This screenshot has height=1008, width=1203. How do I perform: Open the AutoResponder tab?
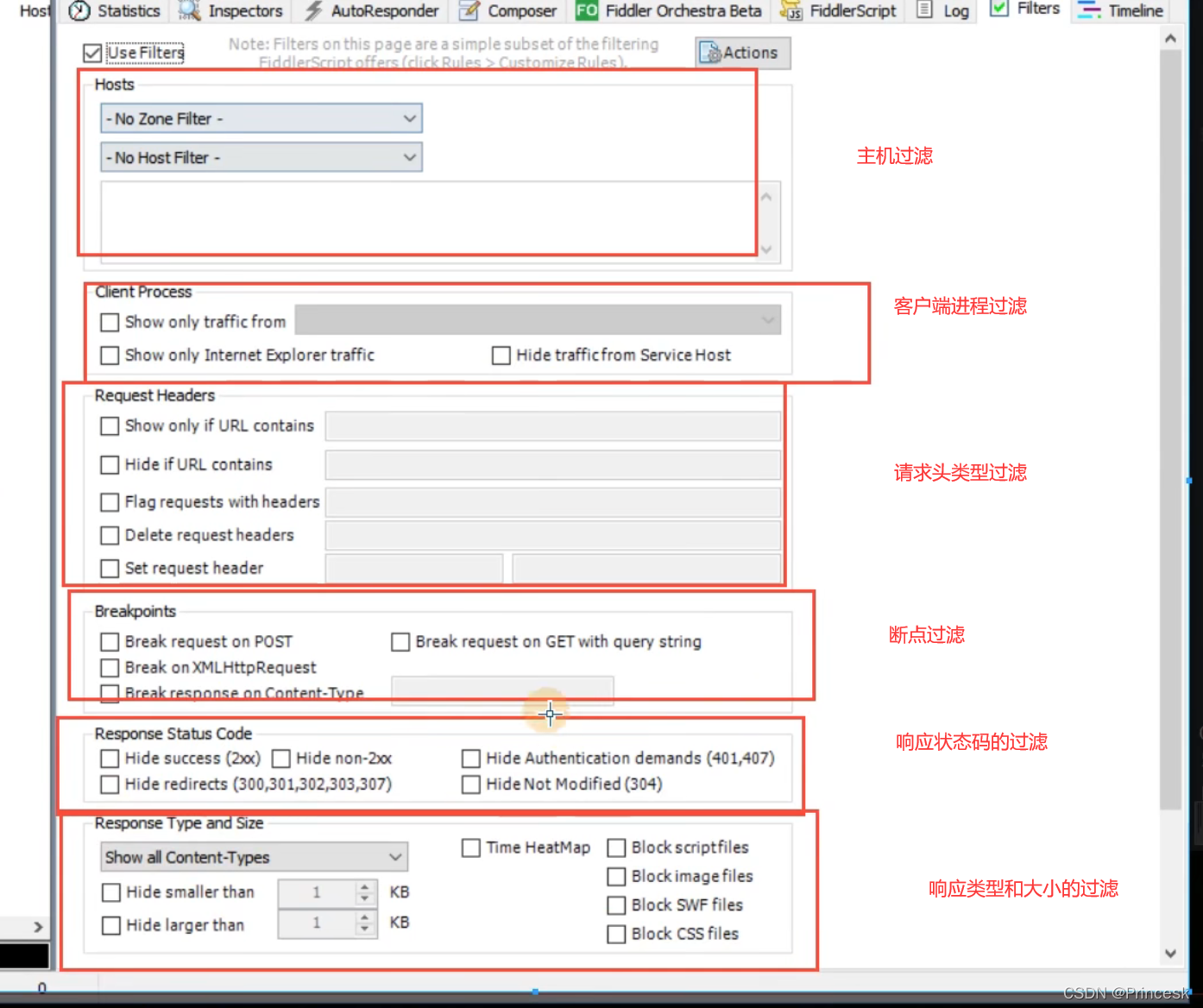(x=372, y=10)
